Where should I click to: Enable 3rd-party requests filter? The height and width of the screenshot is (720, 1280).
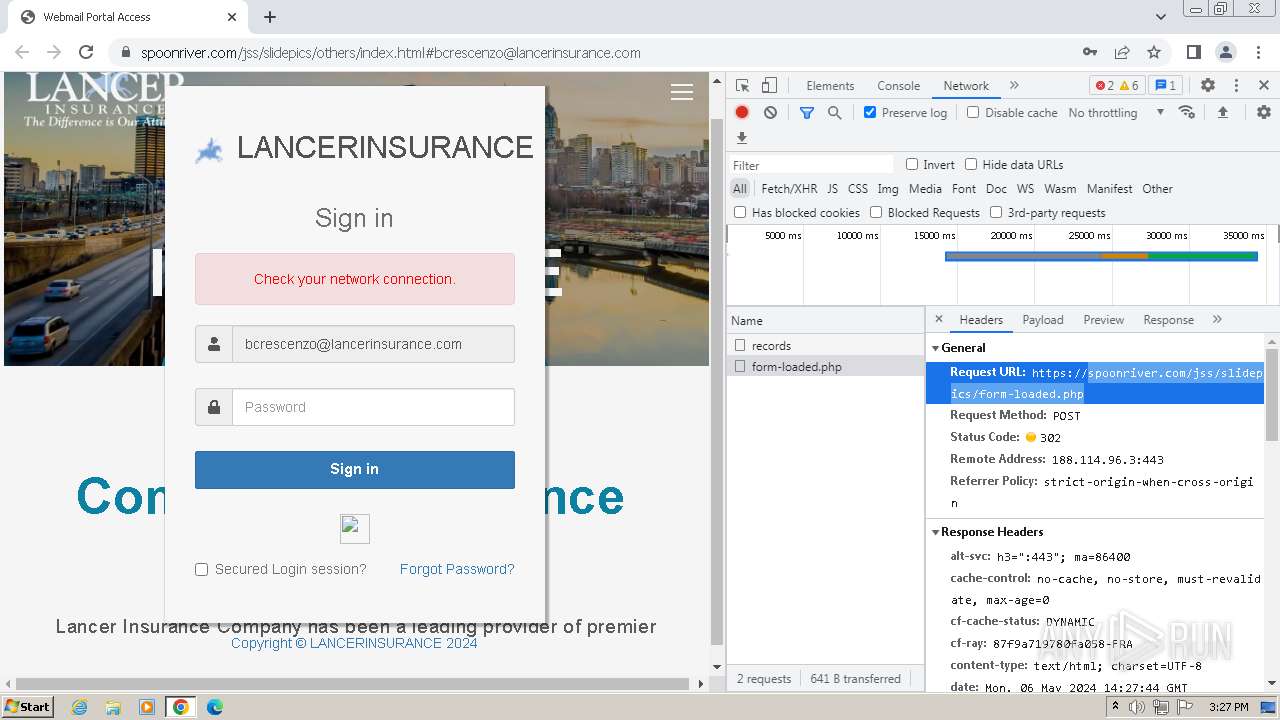[x=996, y=212]
